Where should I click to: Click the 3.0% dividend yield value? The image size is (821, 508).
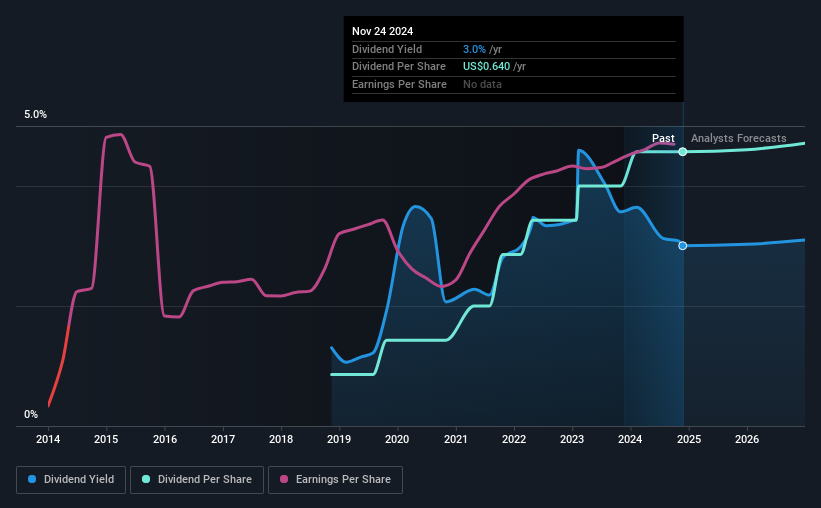click(474, 49)
